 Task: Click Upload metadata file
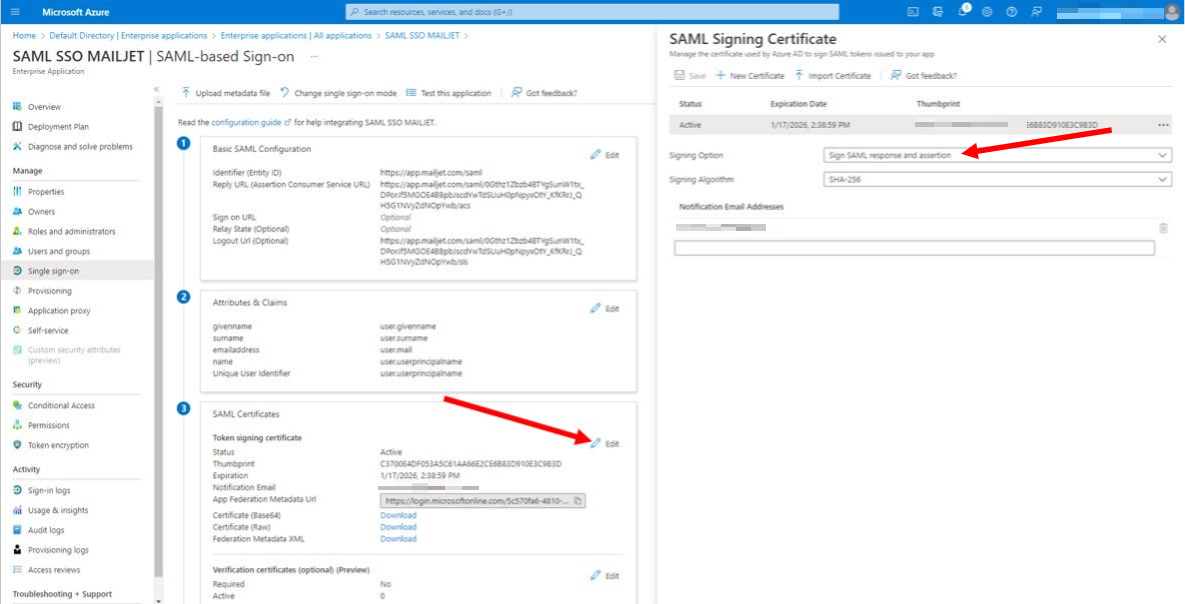(x=225, y=93)
